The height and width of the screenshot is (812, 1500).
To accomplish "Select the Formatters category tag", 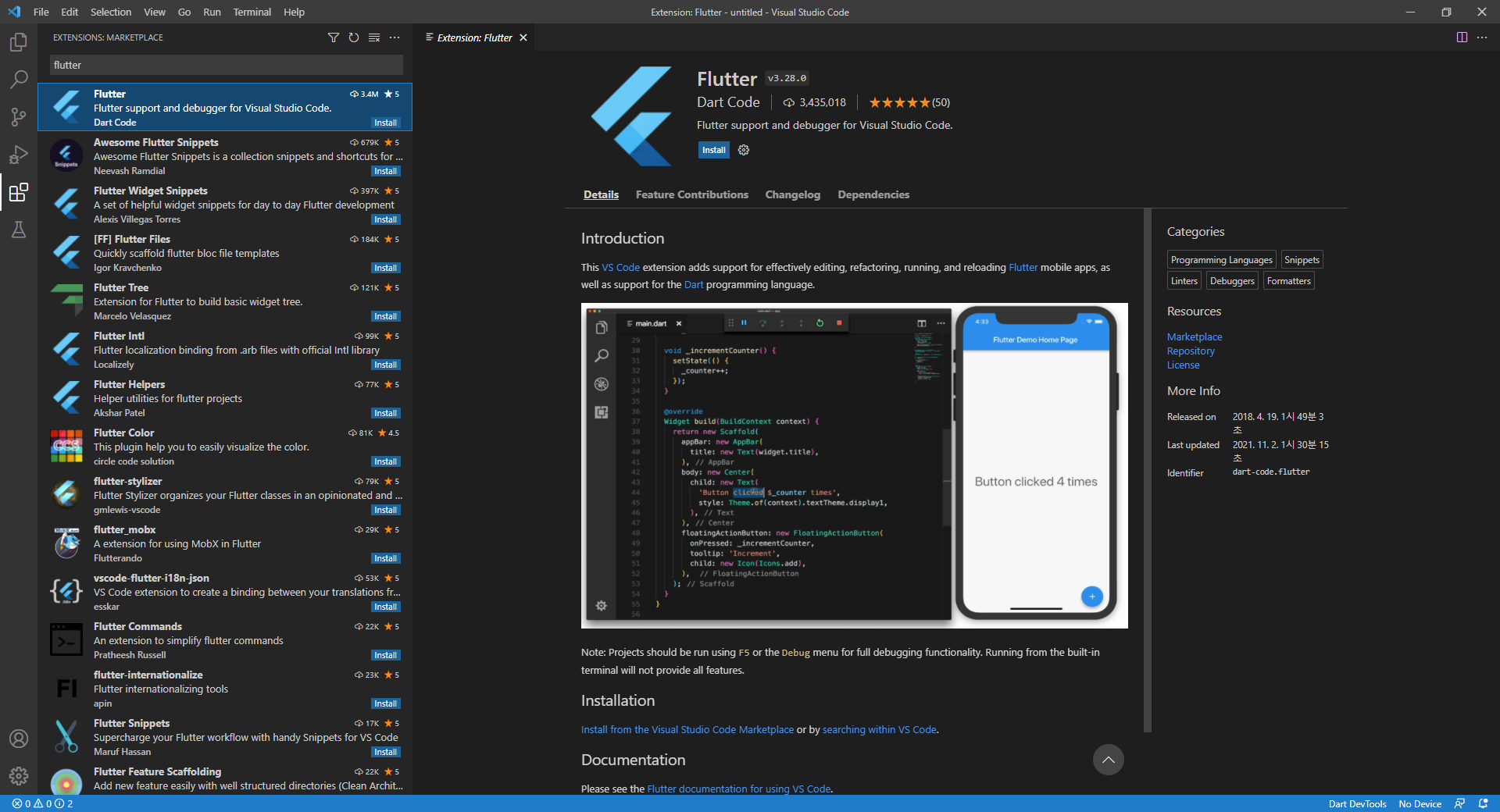I will [1289, 281].
